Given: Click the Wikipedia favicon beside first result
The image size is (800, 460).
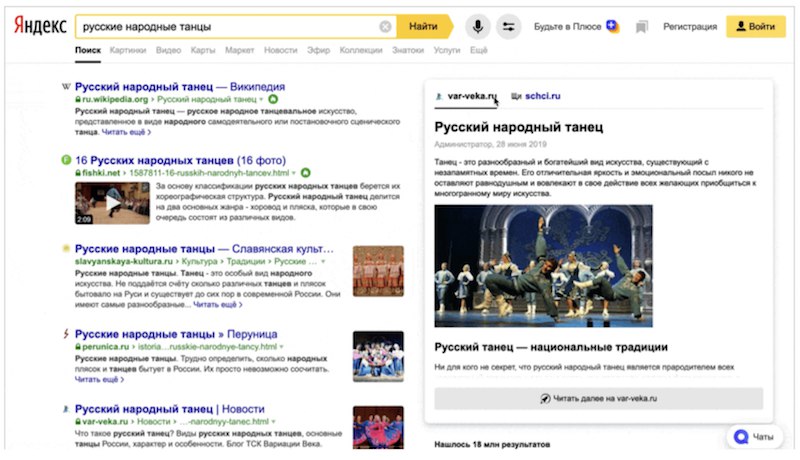Looking at the screenshot, I should point(66,86).
